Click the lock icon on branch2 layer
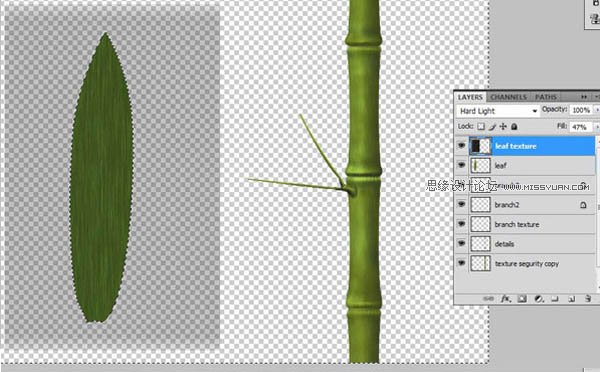Screen dimensions: 600x372 (583, 205)
